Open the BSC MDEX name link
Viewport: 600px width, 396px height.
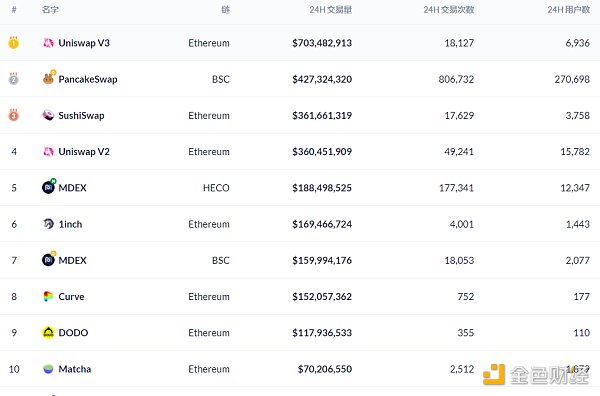[x=72, y=261]
